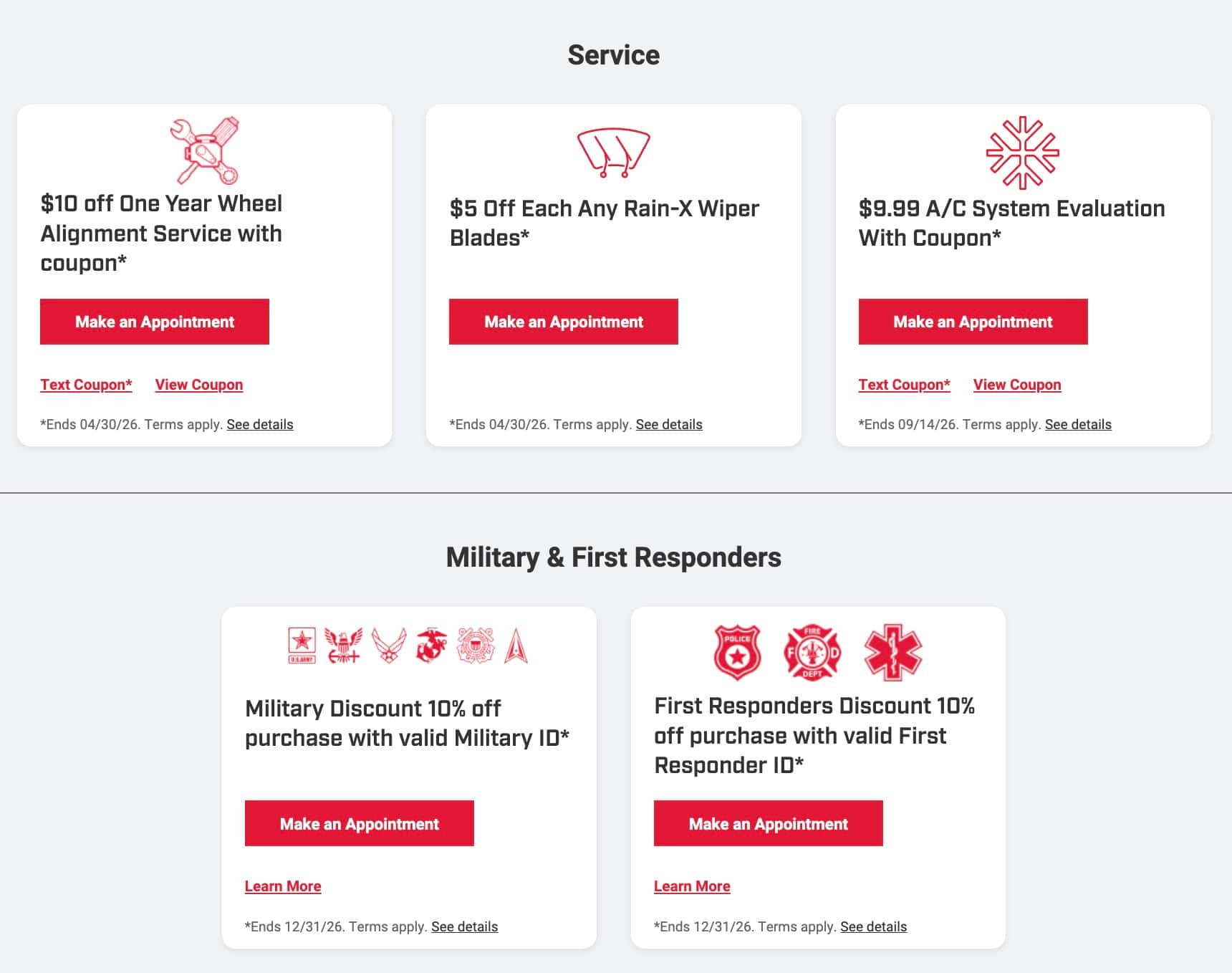Screen dimensions: 1232x973
Task: Open Learn More under Military Discount
Action: click(283, 886)
